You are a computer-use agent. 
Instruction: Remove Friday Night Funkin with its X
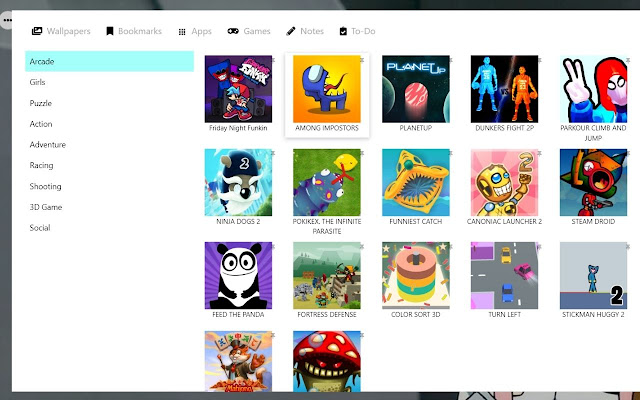(273, 60)
